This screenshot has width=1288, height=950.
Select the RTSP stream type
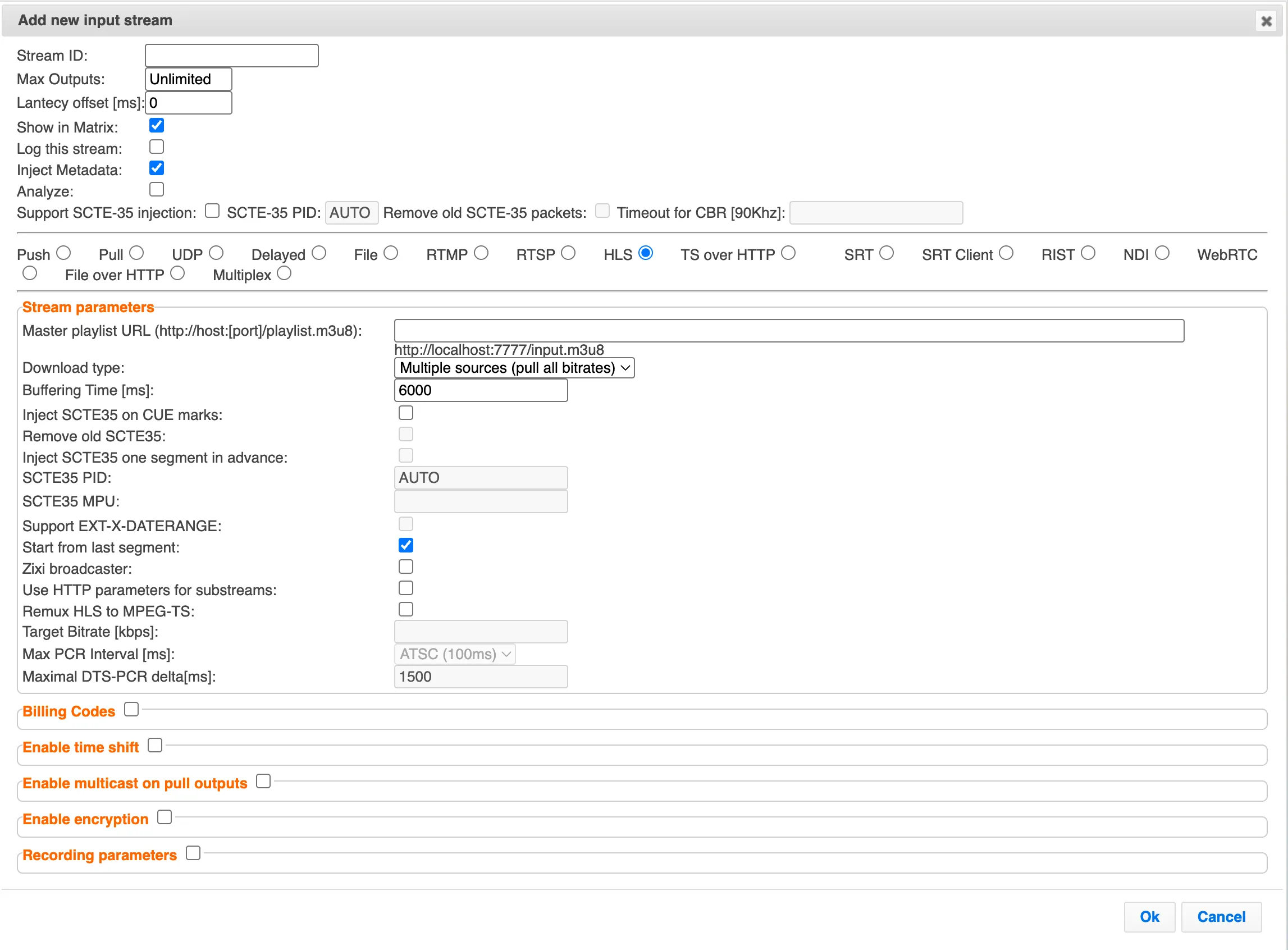click(x=568, y=253)
